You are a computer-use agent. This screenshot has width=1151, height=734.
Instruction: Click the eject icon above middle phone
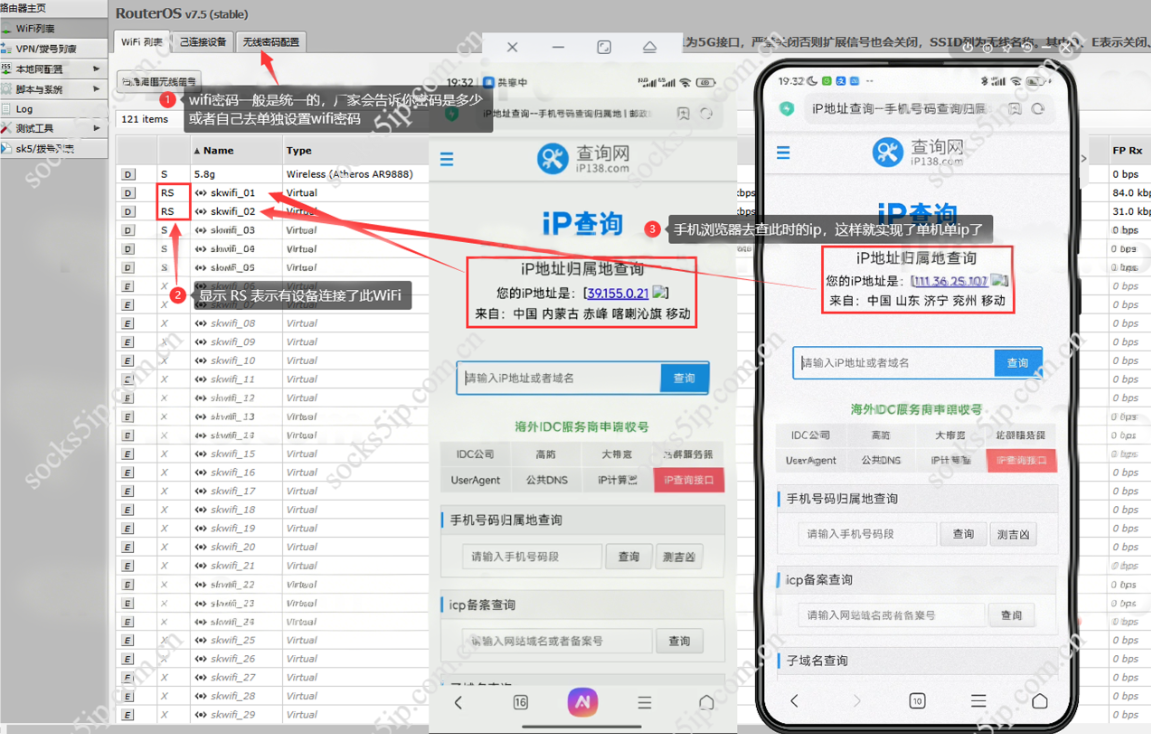[x=650, y=47]
